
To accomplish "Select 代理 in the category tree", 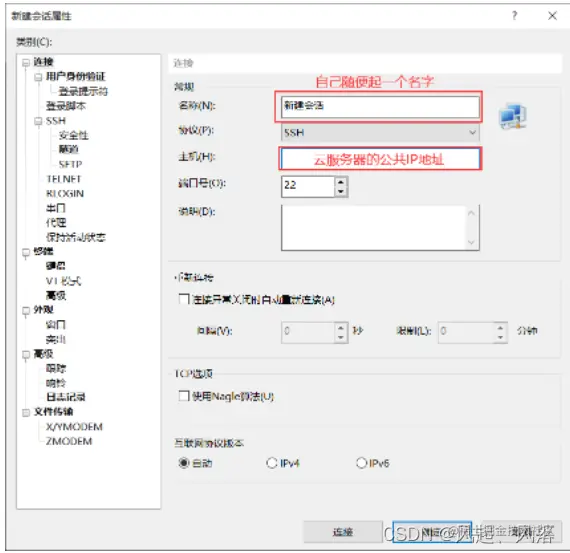I will tap(56, 223).
